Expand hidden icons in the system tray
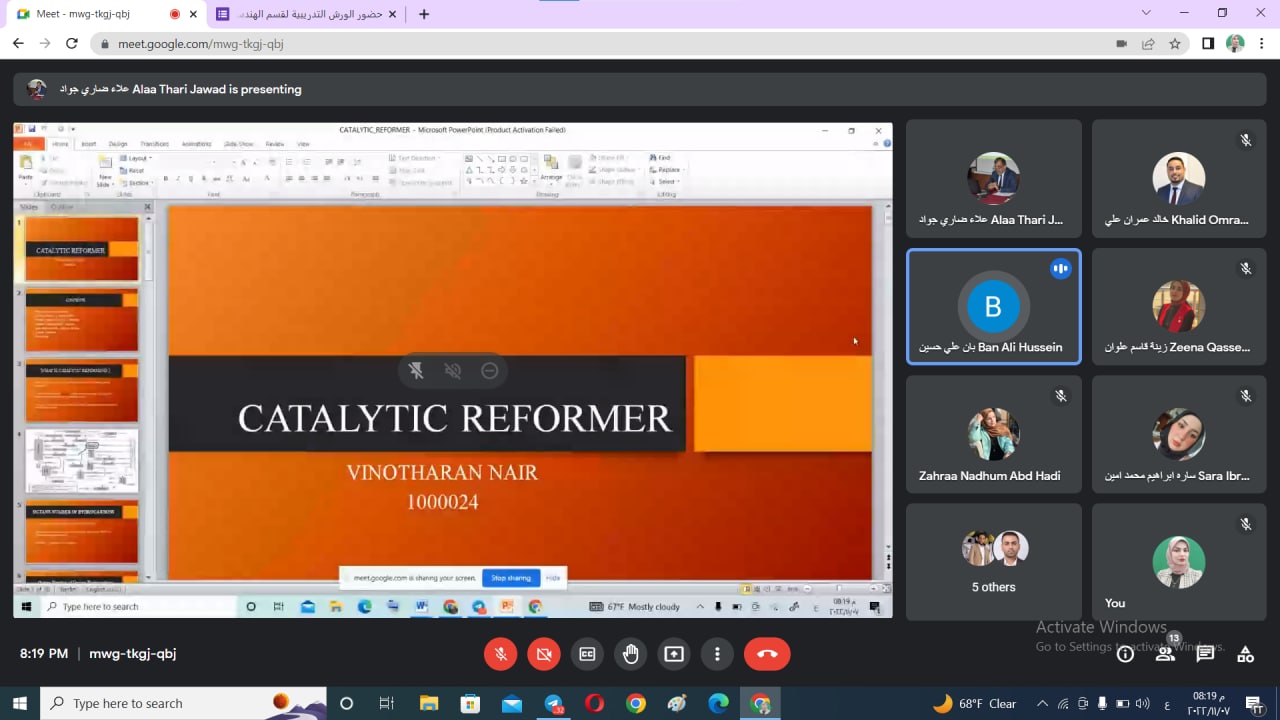Image resolution: width=1280 pixels, height=720 pixels. point(1042,704)
